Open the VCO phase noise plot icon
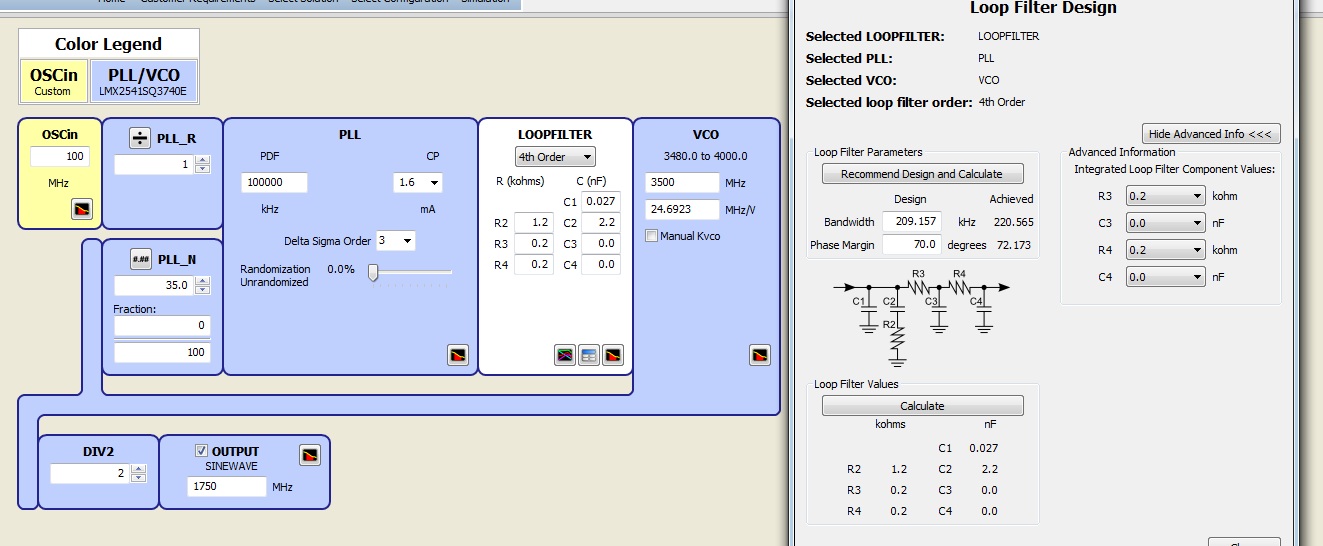This screenshot has width=1323, height=546. click(760, 355)
